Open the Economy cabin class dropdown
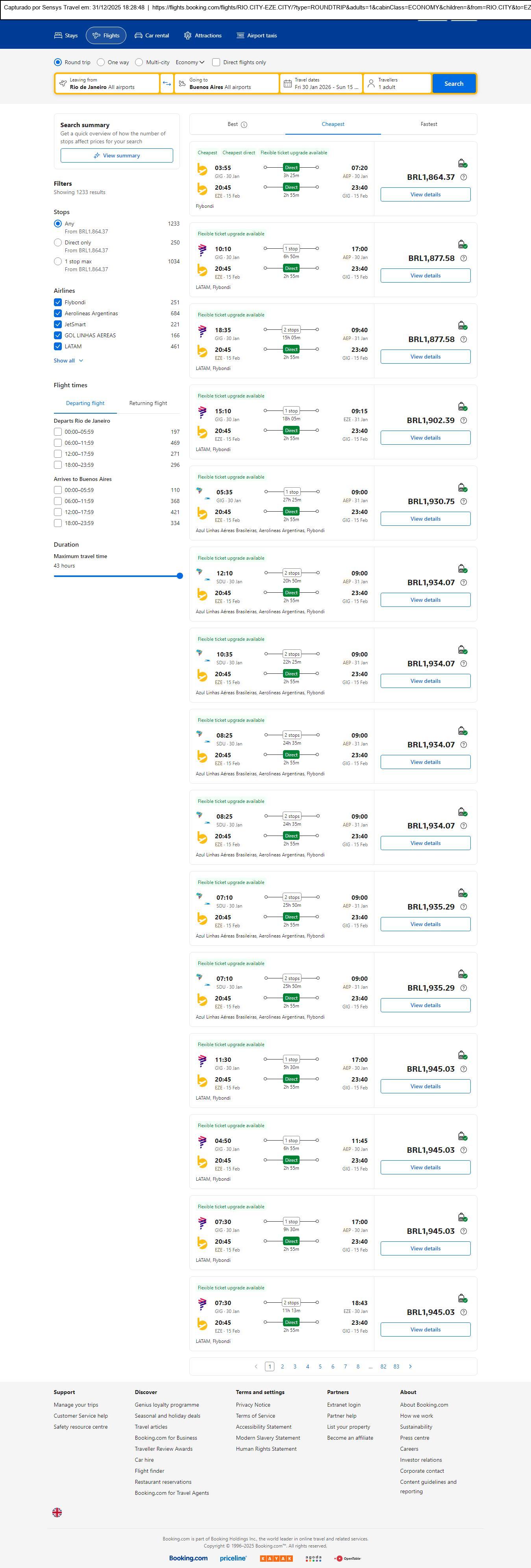531x1568 pixels. 190,62
